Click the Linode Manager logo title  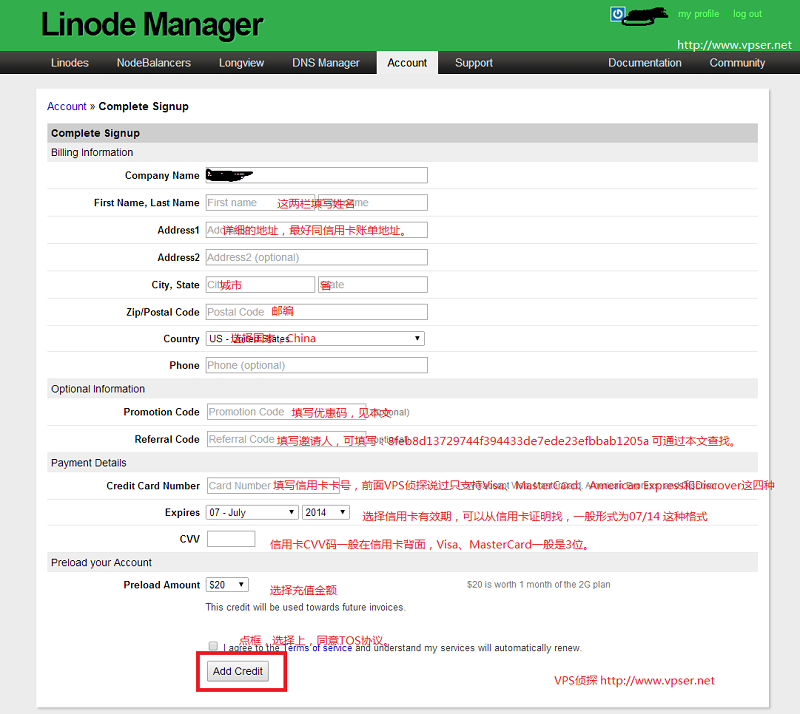click(152, 24)
